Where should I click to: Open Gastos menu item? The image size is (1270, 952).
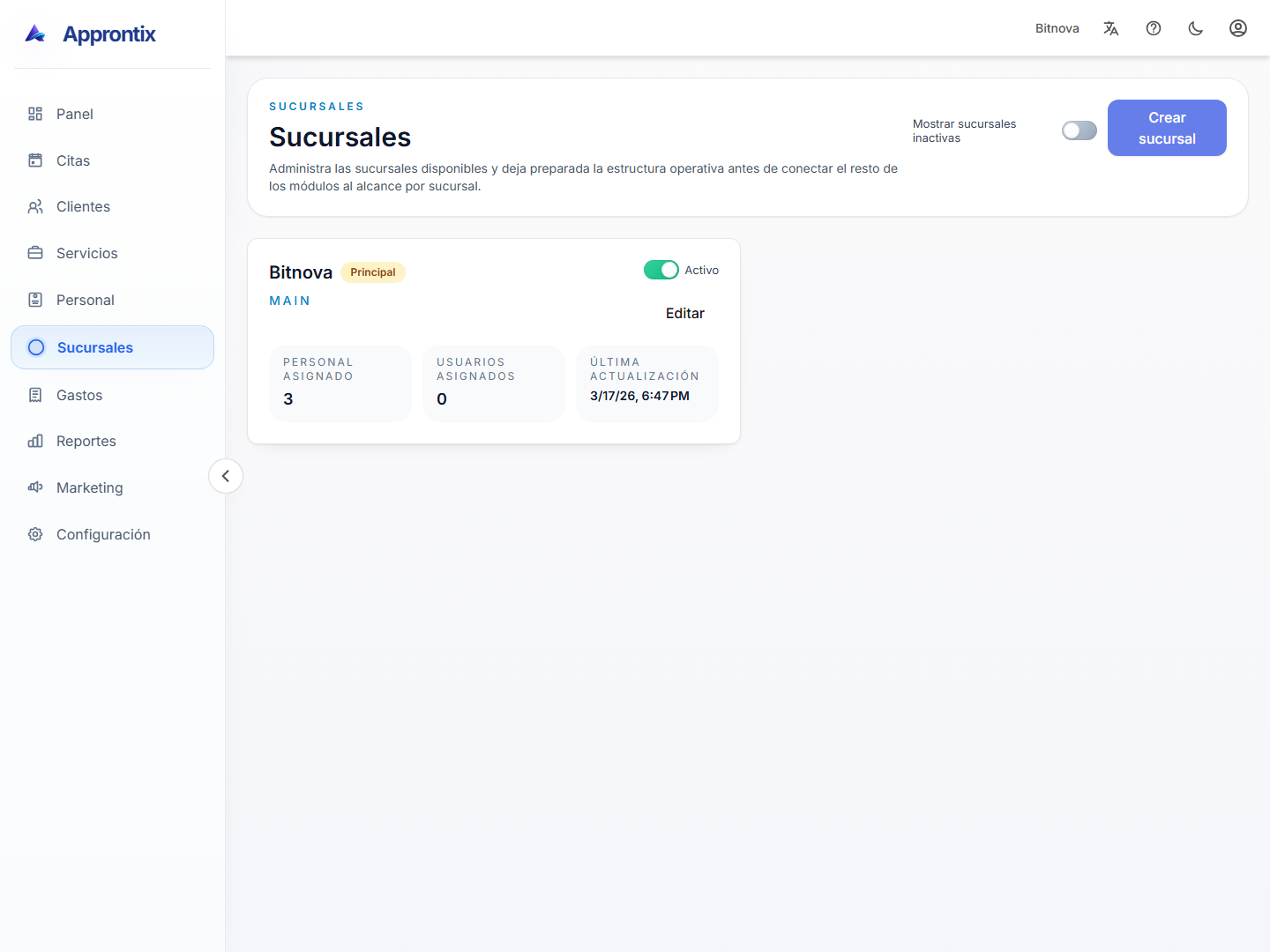pyautogui.click(x=112, y=395)
